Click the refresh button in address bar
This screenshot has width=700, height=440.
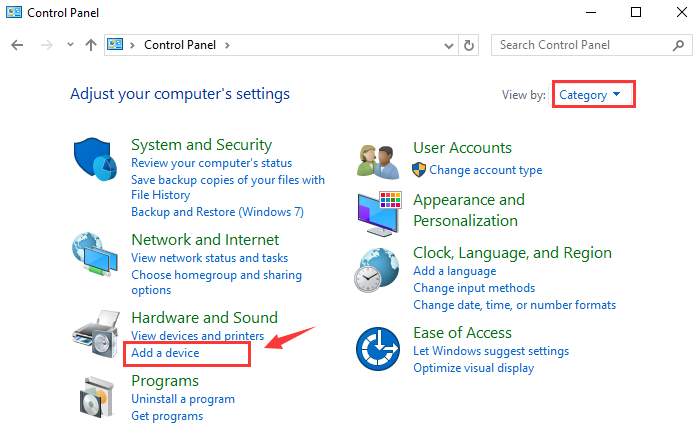pos(469,45)
